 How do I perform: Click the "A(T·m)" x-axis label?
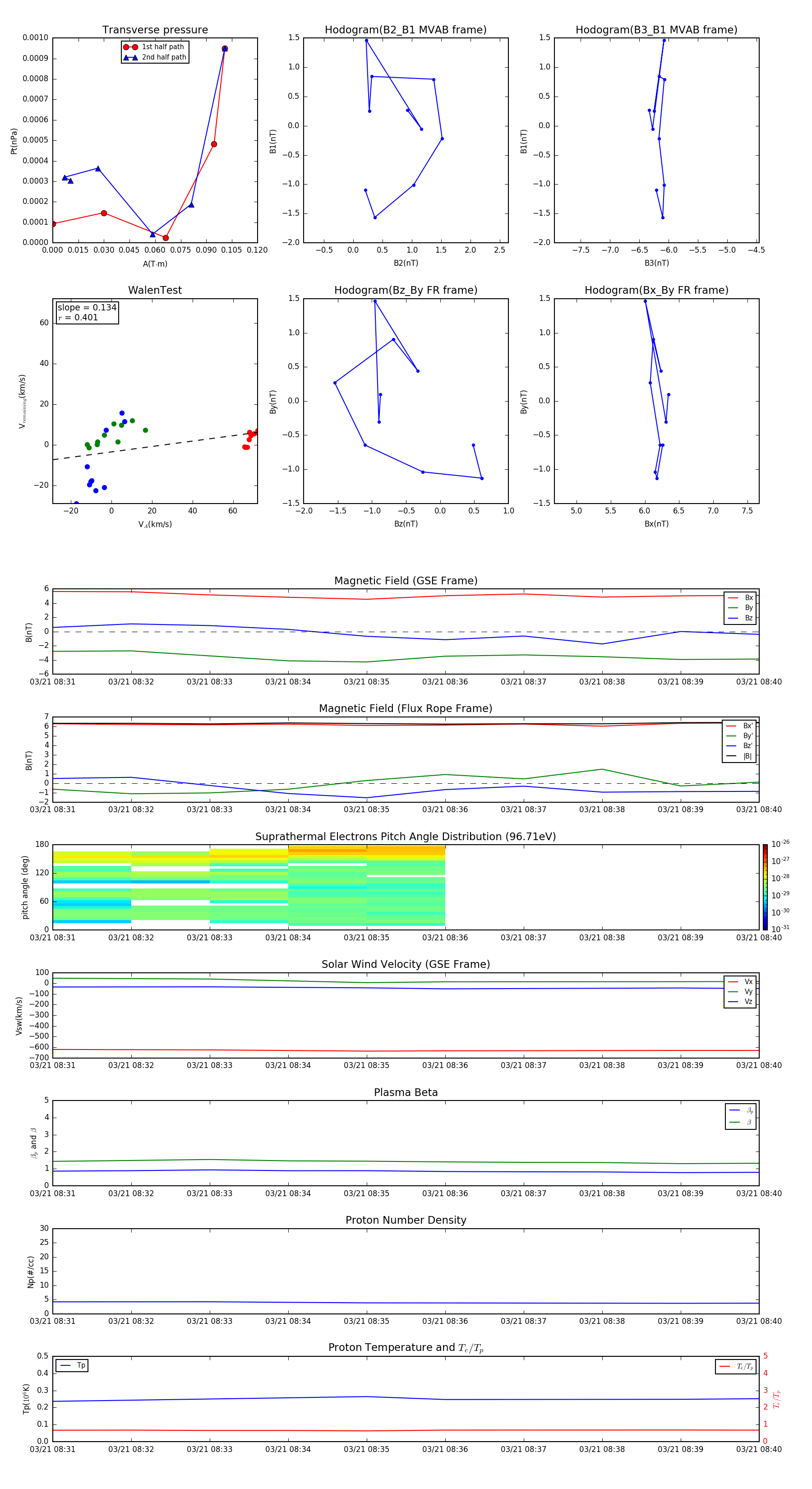(155, 264)
